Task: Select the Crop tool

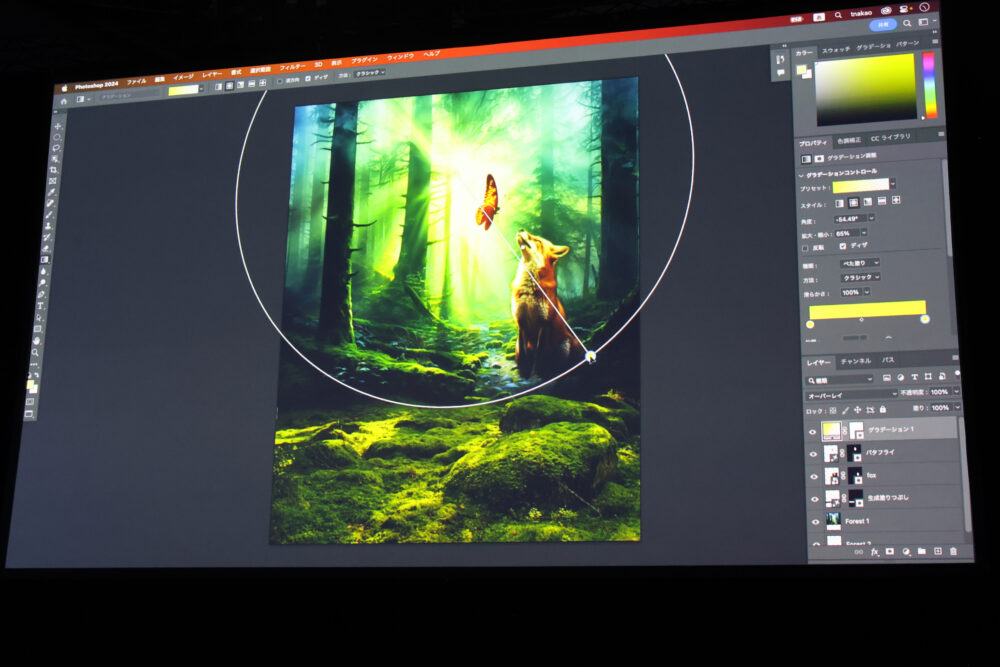Action: [x=54, y=170]
